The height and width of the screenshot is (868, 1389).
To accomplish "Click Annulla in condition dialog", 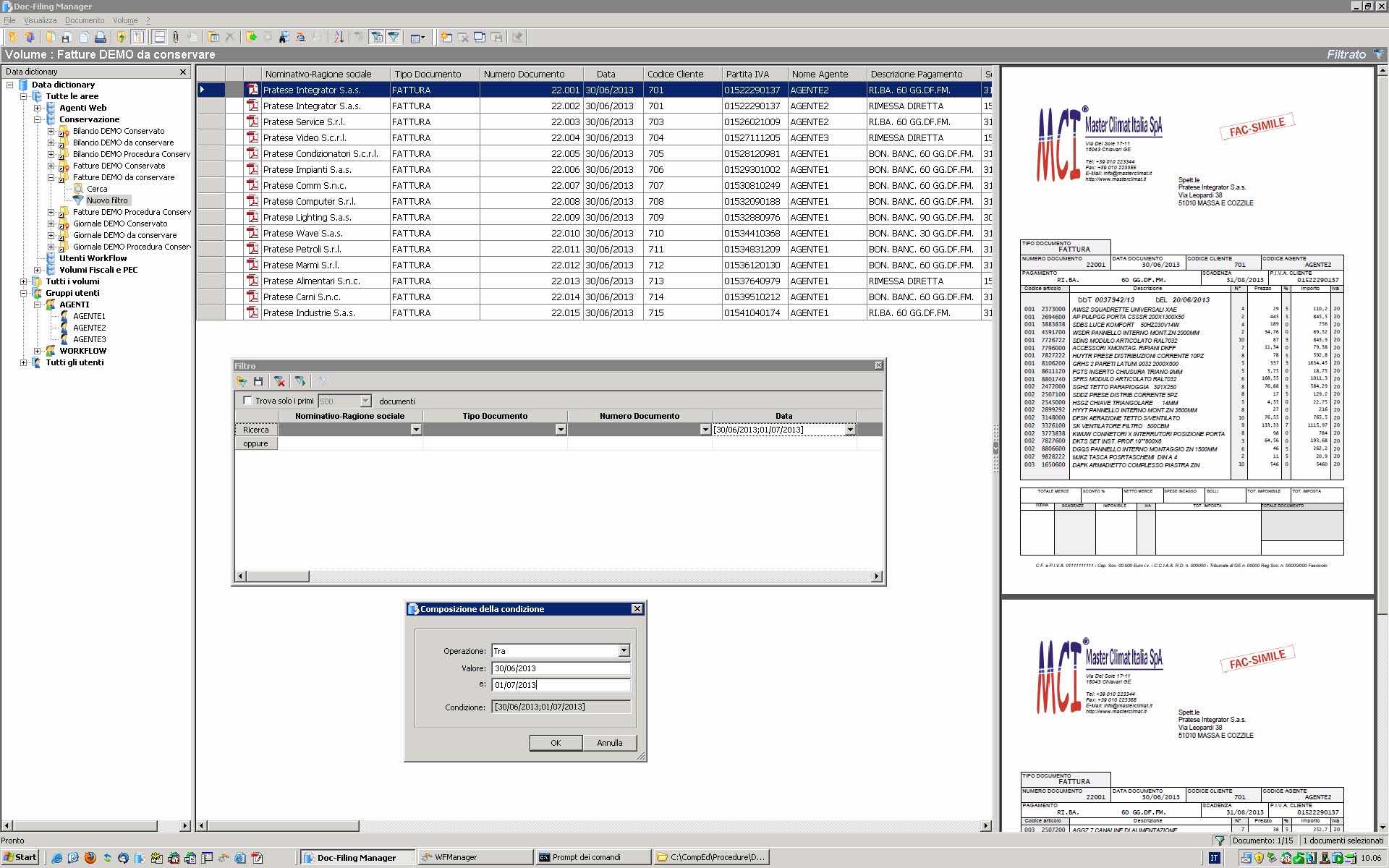I will click(610, 743).
